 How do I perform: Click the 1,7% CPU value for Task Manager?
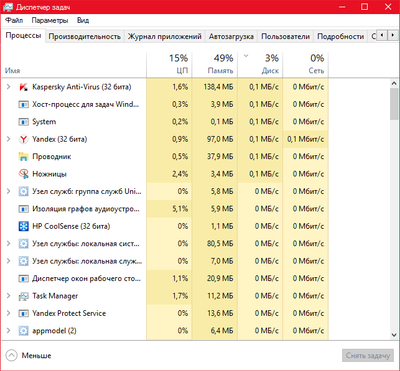click(x=180, y=296)
